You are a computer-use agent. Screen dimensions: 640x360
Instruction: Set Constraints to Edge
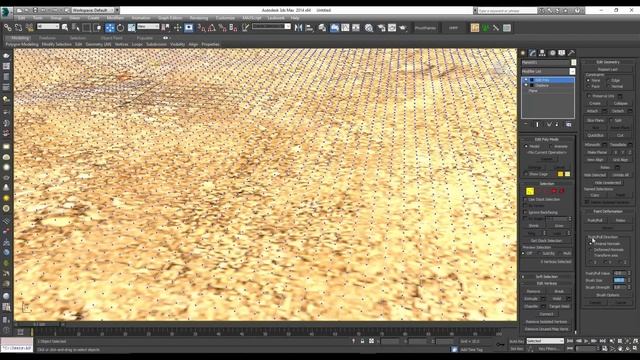tap(609, 80)
